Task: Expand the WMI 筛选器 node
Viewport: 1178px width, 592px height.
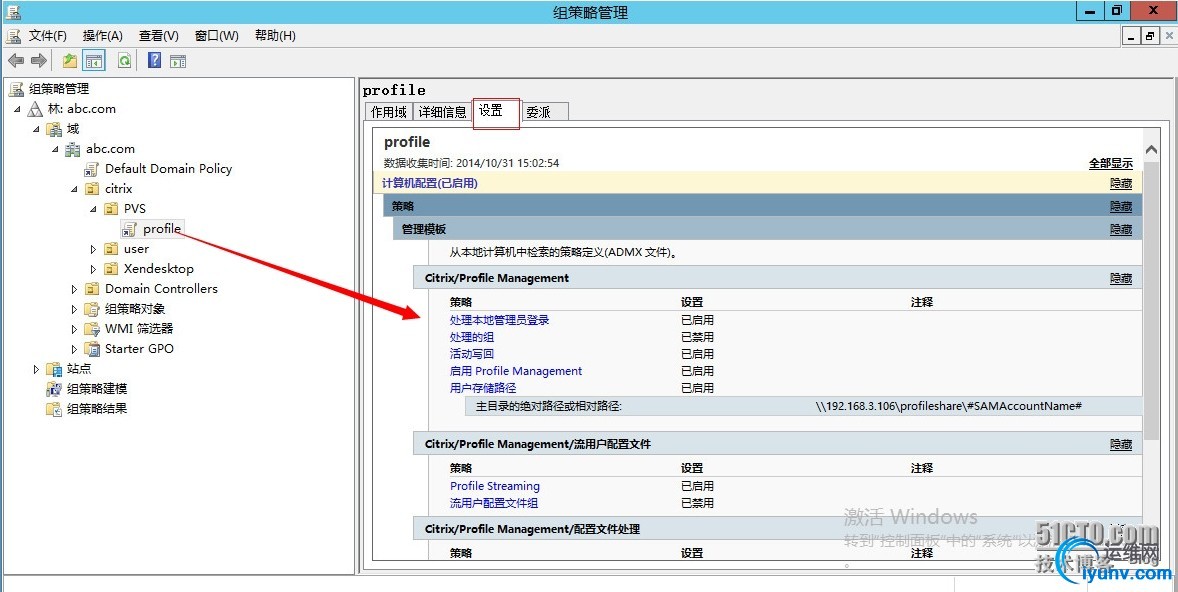Action: click(x=74, y=329)
